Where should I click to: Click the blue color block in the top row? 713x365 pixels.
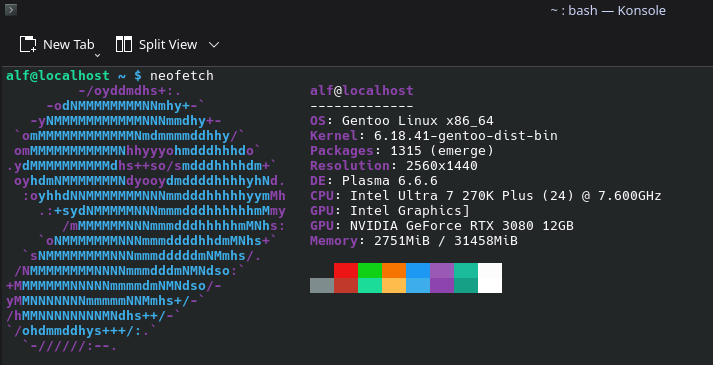[x=418, y=270]
